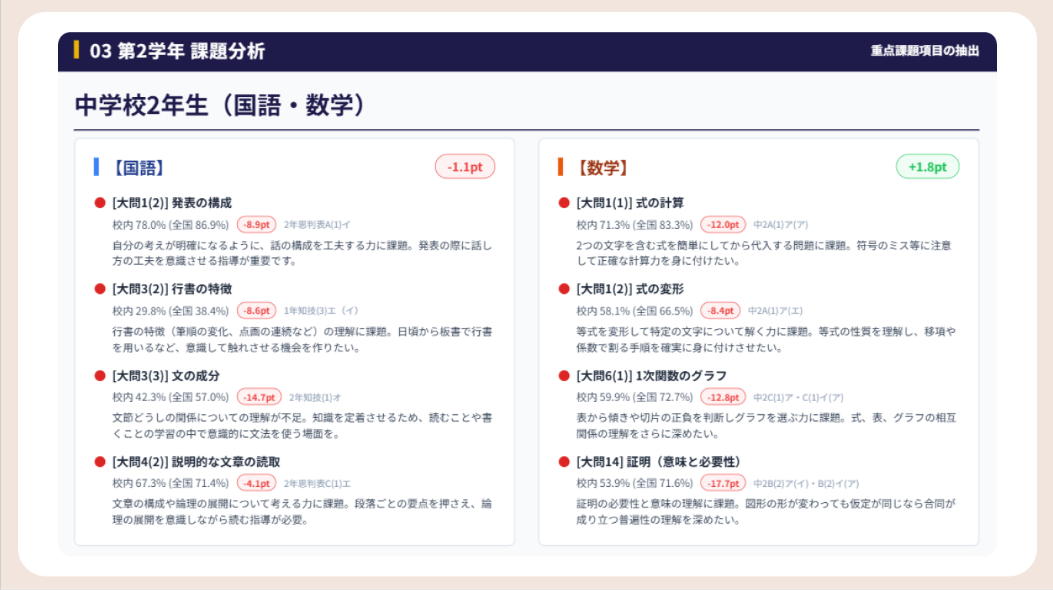Image resolution: width=1053 pixels, height=590 pixels.
Task: Select description starting 証明の必要性と意味の理解
Action: [x=766, y=511]
